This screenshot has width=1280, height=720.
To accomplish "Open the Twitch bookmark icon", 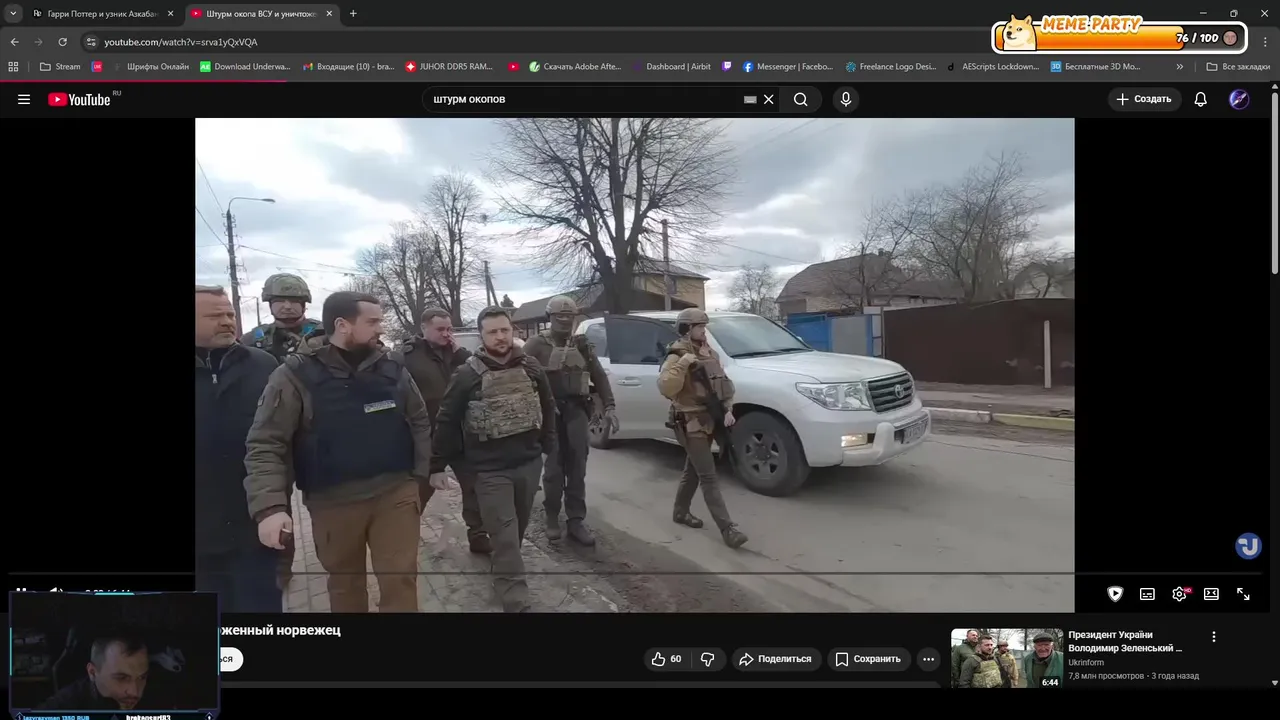I will 727,67.
